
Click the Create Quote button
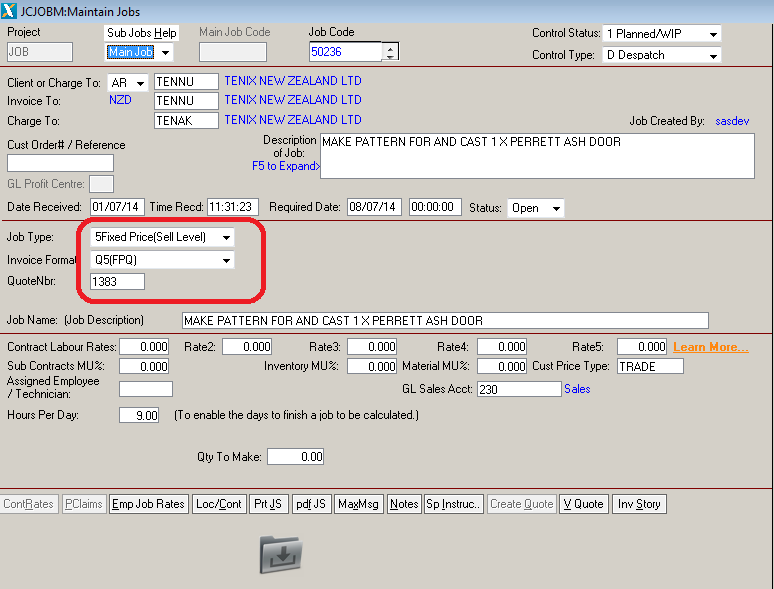[522, 504]
